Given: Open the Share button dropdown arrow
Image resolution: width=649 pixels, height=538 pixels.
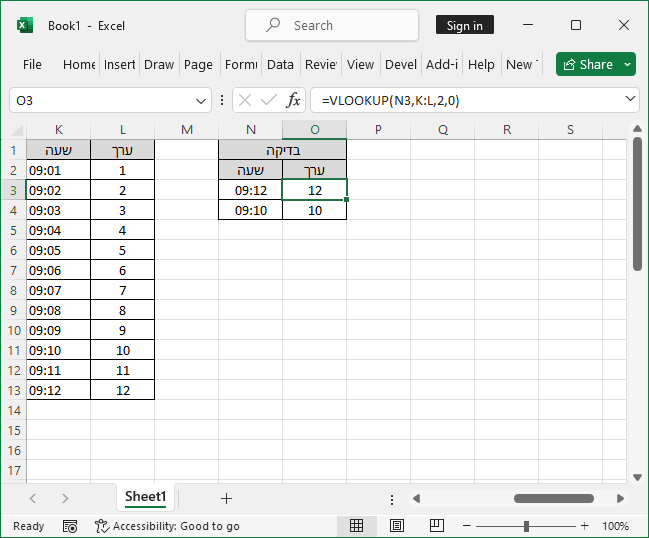Looking at the screenshot, I should (x=627, y=64).
